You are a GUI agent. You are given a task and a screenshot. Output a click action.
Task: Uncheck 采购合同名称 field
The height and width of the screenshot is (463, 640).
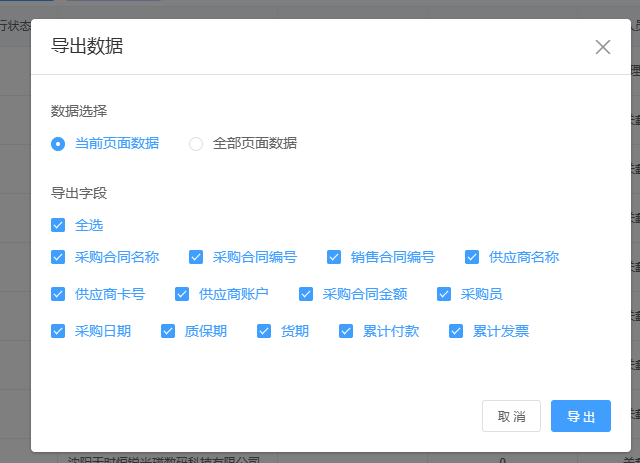[59, 257]
